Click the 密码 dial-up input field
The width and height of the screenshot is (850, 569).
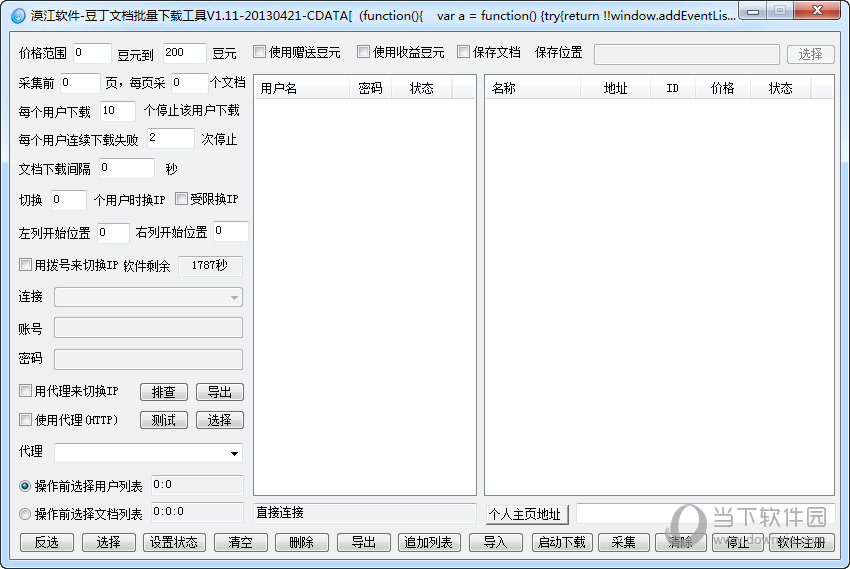(148, 360)
